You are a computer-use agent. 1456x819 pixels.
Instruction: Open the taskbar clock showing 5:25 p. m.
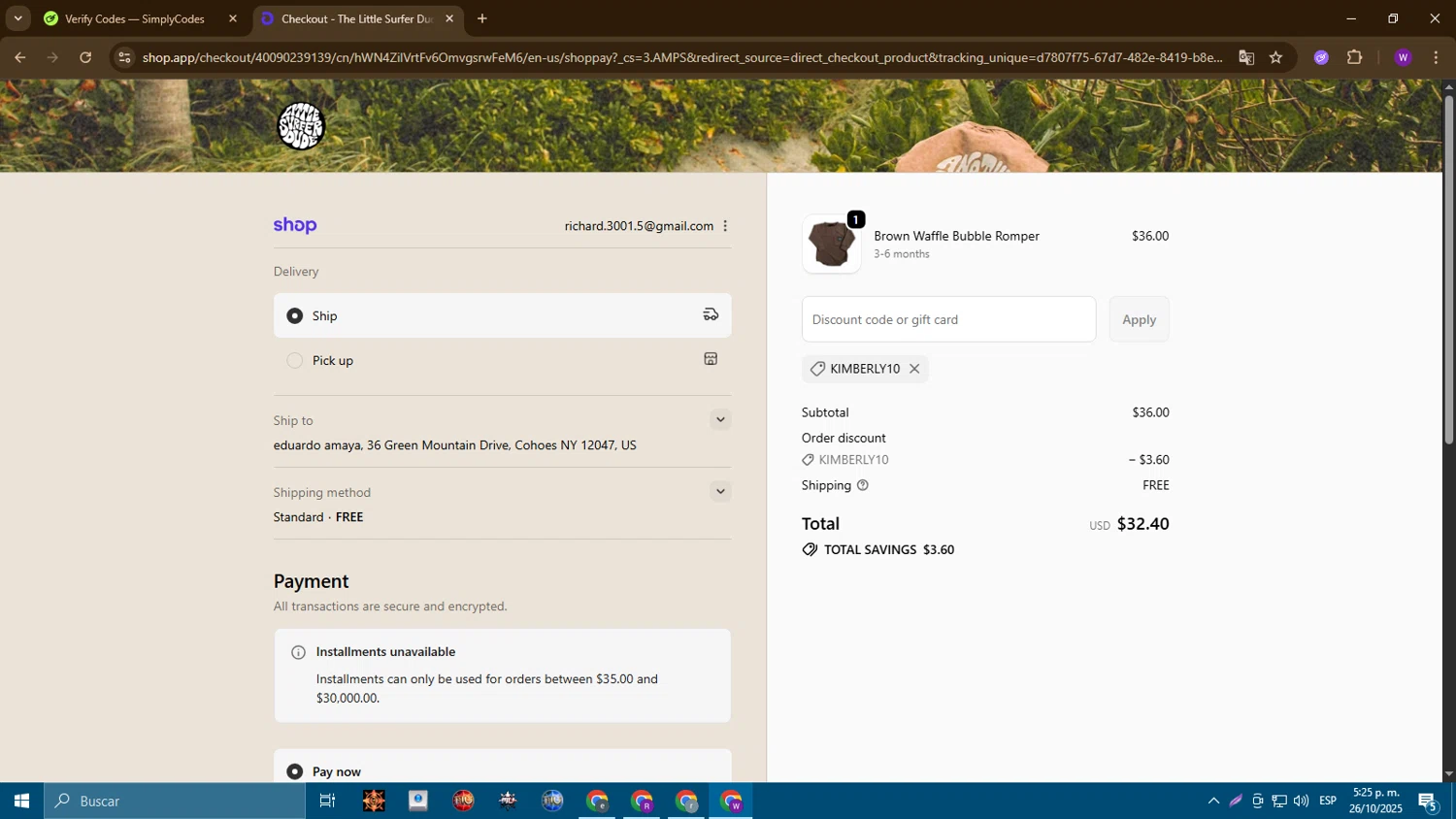[1375, 801]
